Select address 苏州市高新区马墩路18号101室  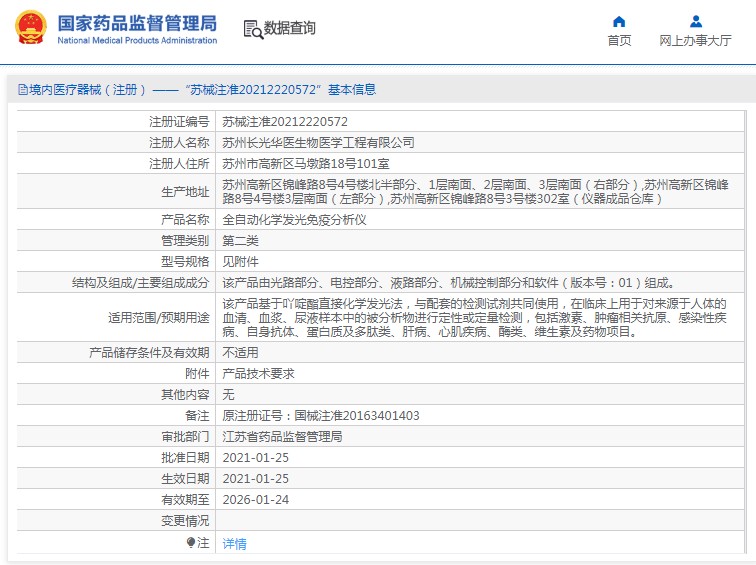pyautogui.click(x=306, y=164)
